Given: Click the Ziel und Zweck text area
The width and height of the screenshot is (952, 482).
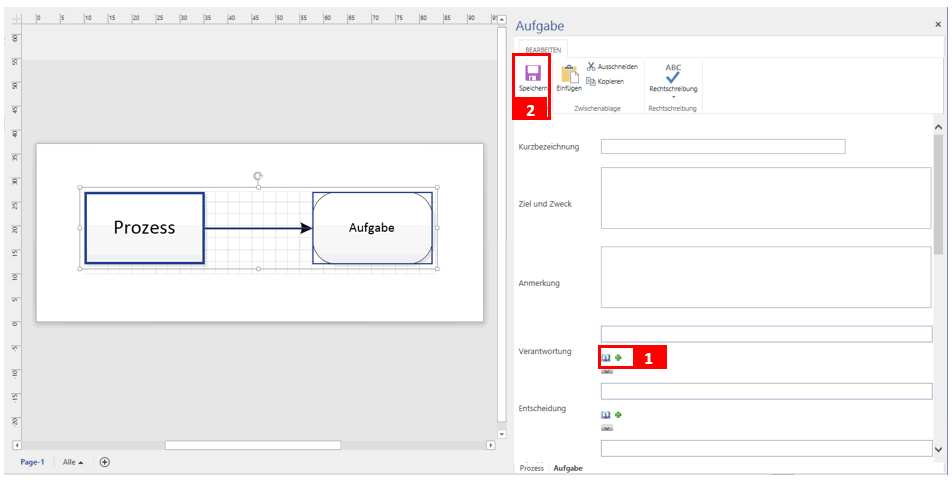Looking at the screenshot, I should point(765,198).
